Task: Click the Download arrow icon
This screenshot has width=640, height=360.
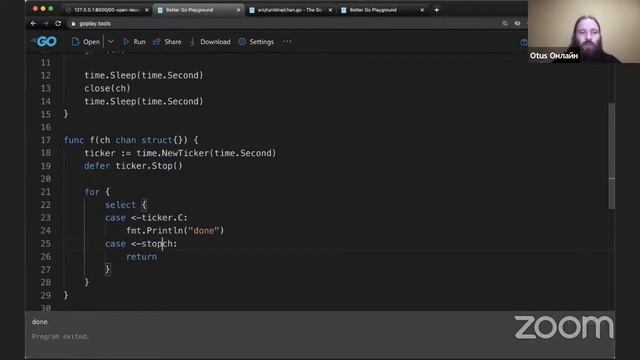Action: tap(193, 42)
